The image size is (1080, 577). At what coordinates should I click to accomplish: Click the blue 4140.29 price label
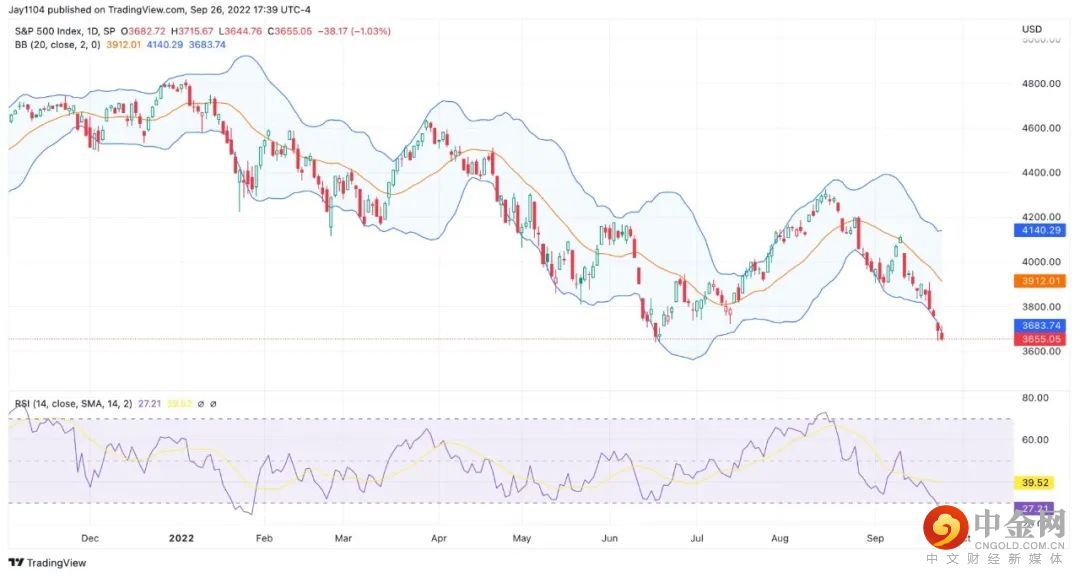[x=1041, y=230]
